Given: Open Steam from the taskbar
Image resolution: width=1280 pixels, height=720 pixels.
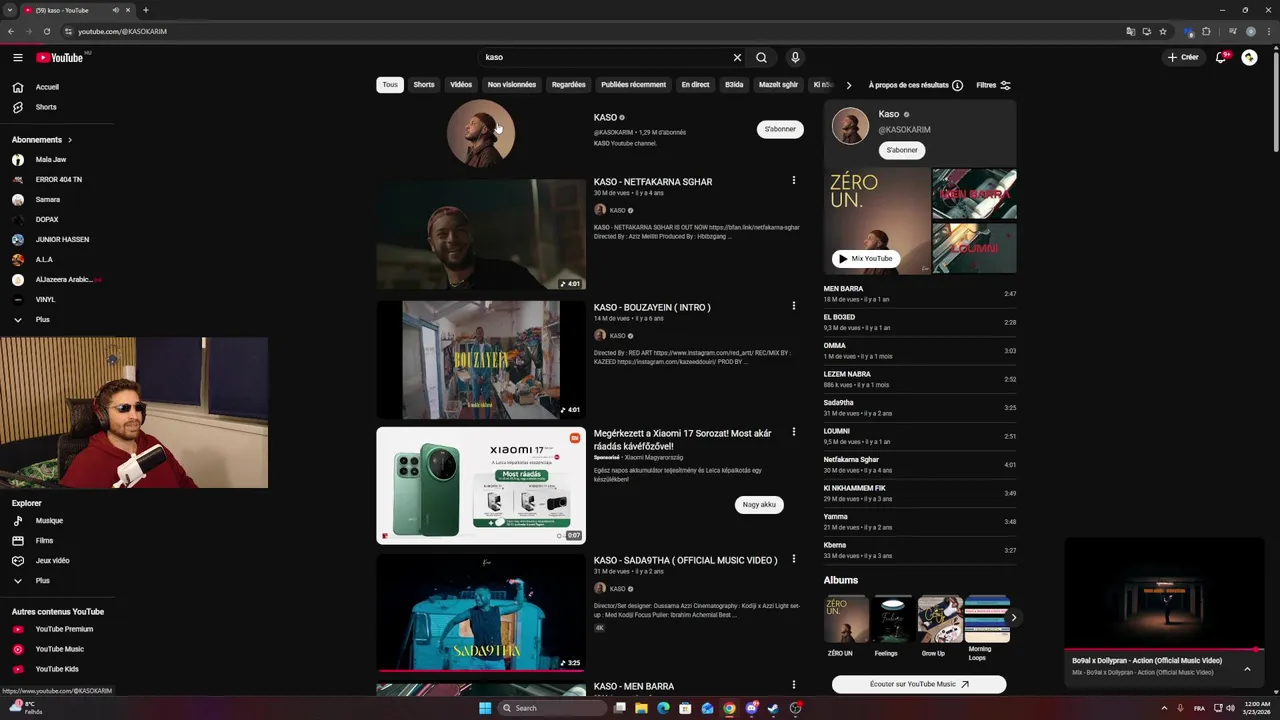Looking at the screenshot, I should [773, 708].
